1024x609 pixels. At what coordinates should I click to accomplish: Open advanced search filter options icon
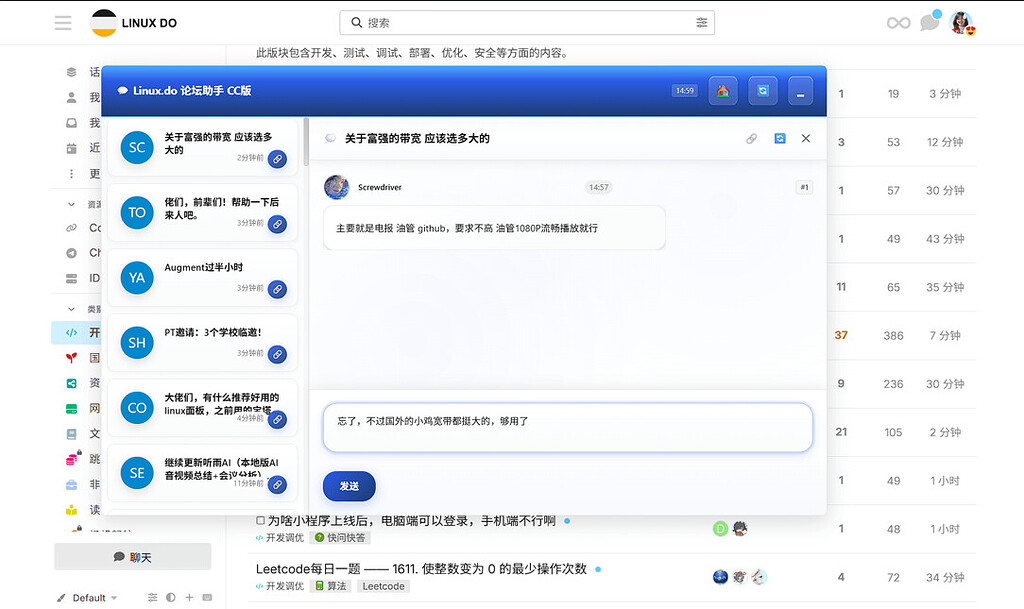click(x=701, y=22)
